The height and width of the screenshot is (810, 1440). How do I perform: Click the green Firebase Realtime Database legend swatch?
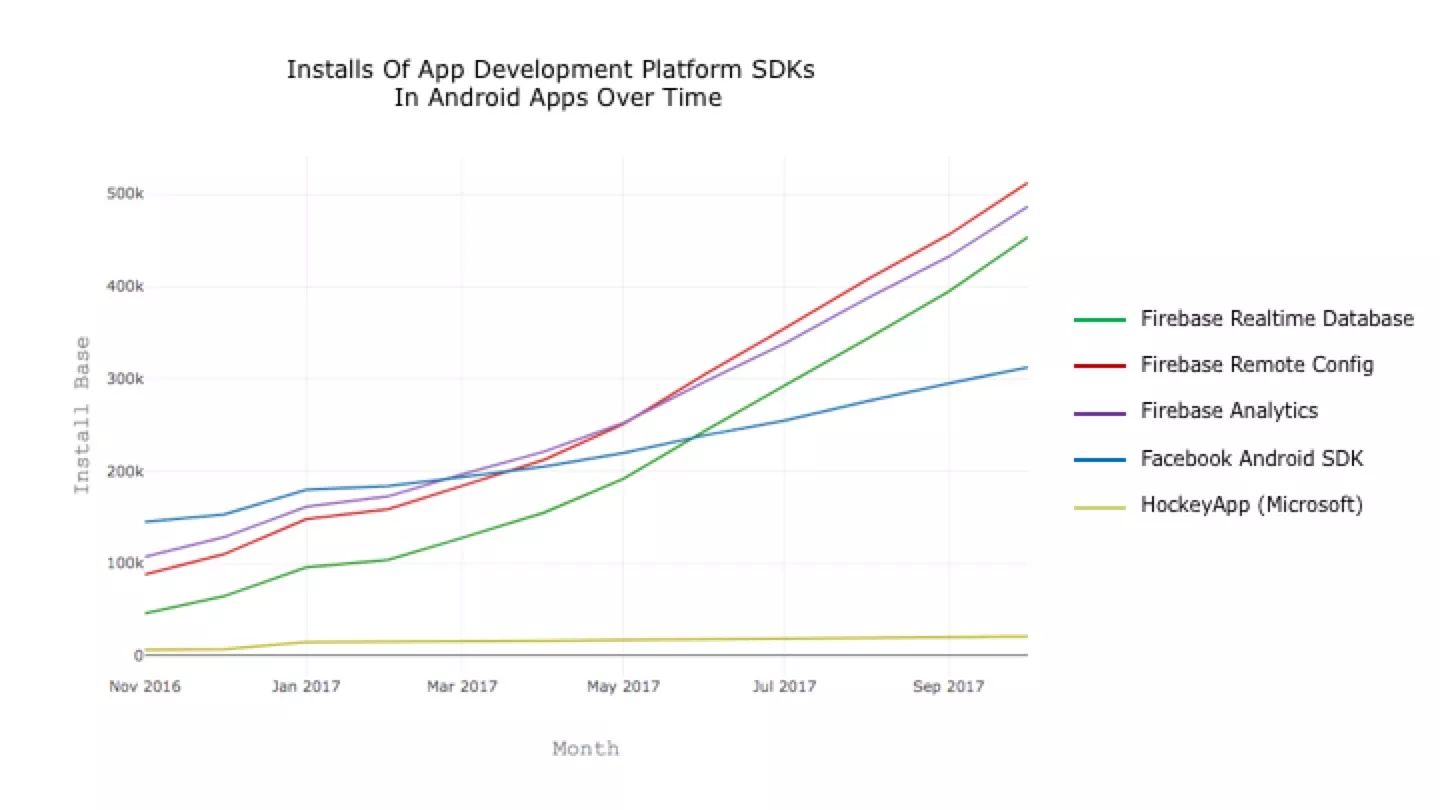(1100, 320)
